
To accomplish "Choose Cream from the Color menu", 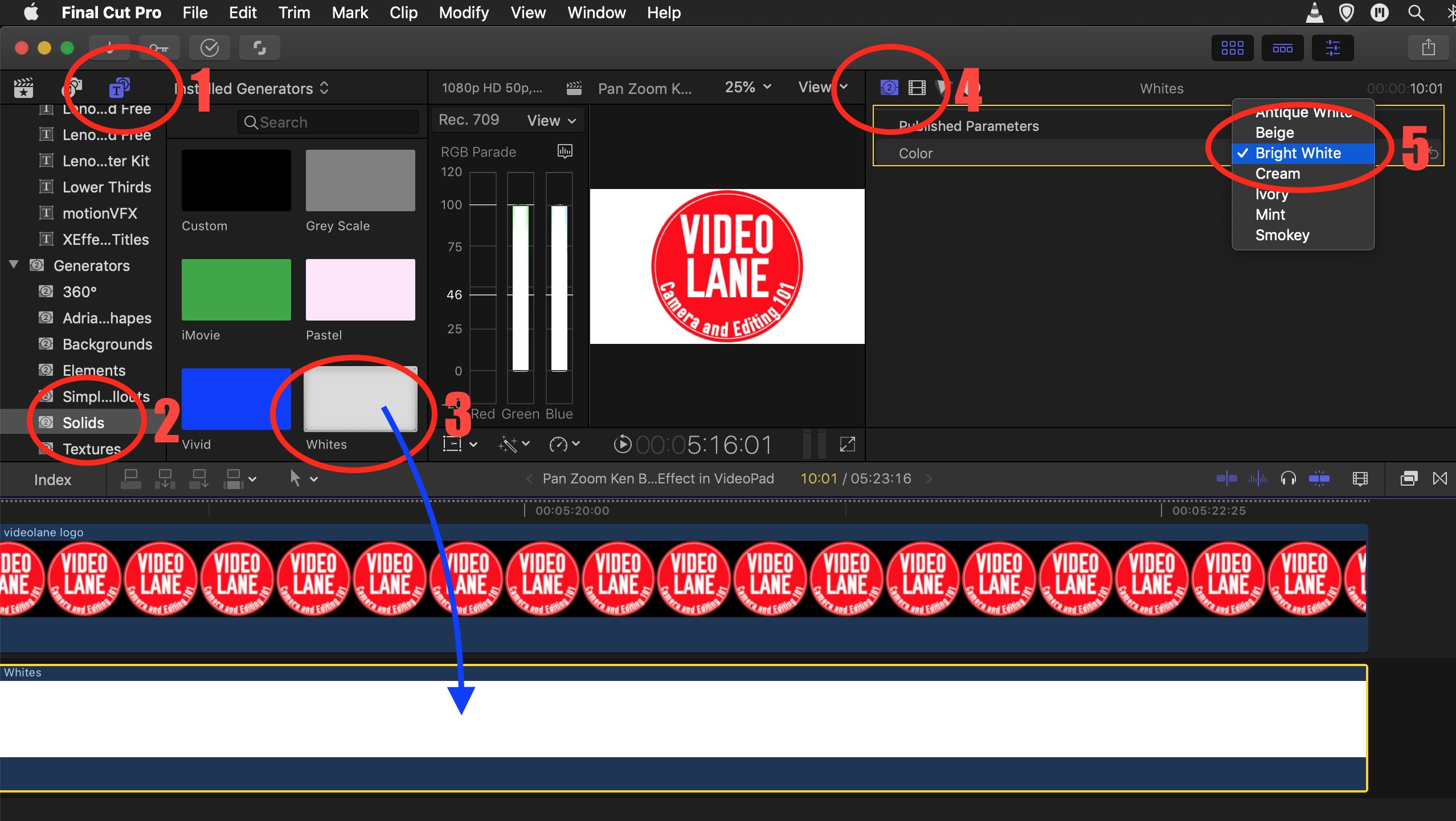I will pyautogui.click(x=1303, y=174).
